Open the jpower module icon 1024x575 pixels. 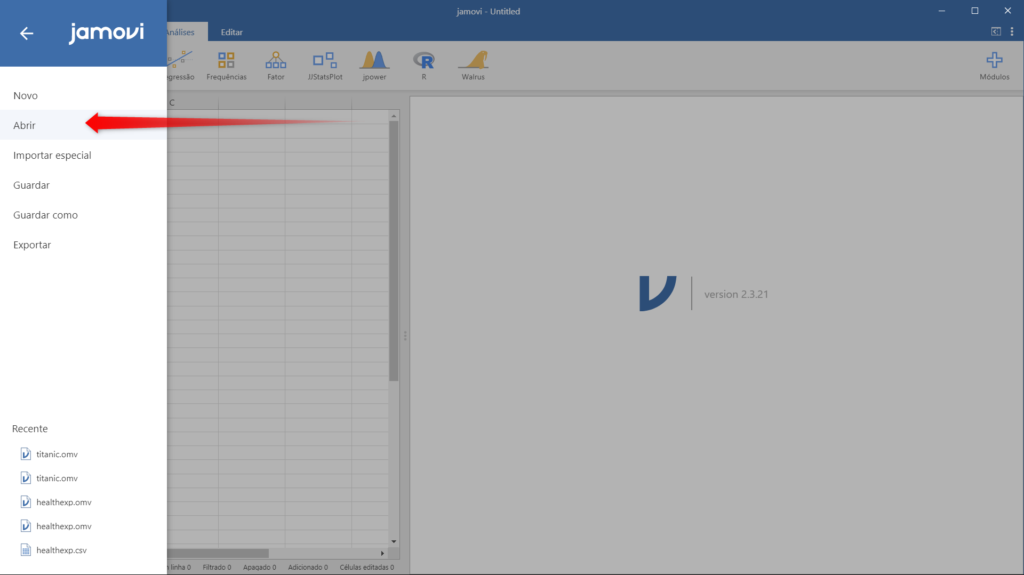click(x=374, y=66)
